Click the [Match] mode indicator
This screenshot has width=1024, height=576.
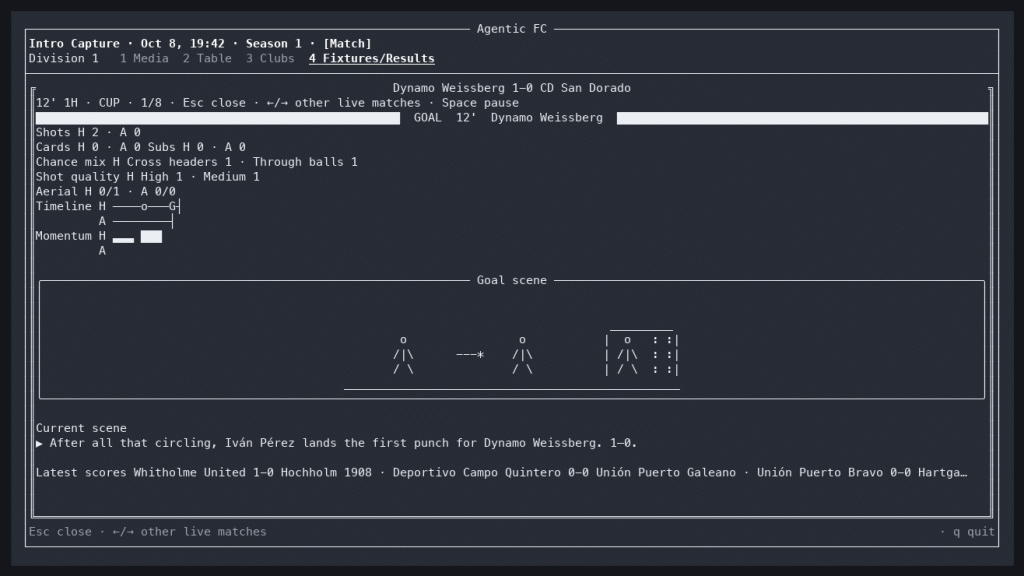pos(347,43)
